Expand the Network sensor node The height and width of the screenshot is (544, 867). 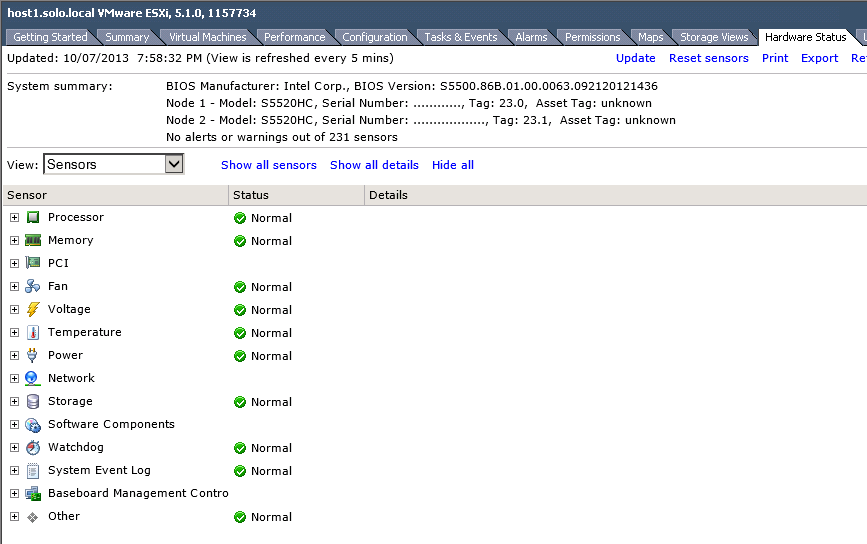tap(14, 378)
